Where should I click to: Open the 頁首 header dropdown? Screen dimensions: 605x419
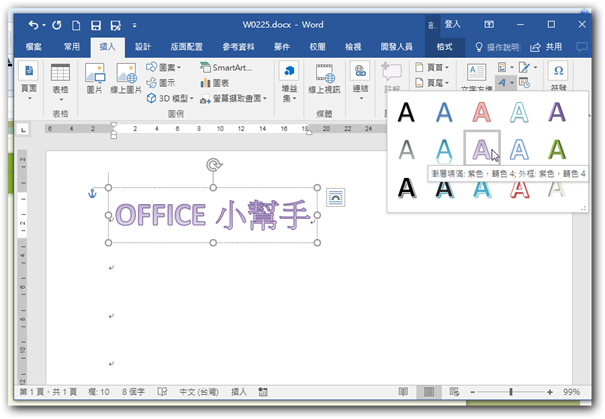point(432,68)
